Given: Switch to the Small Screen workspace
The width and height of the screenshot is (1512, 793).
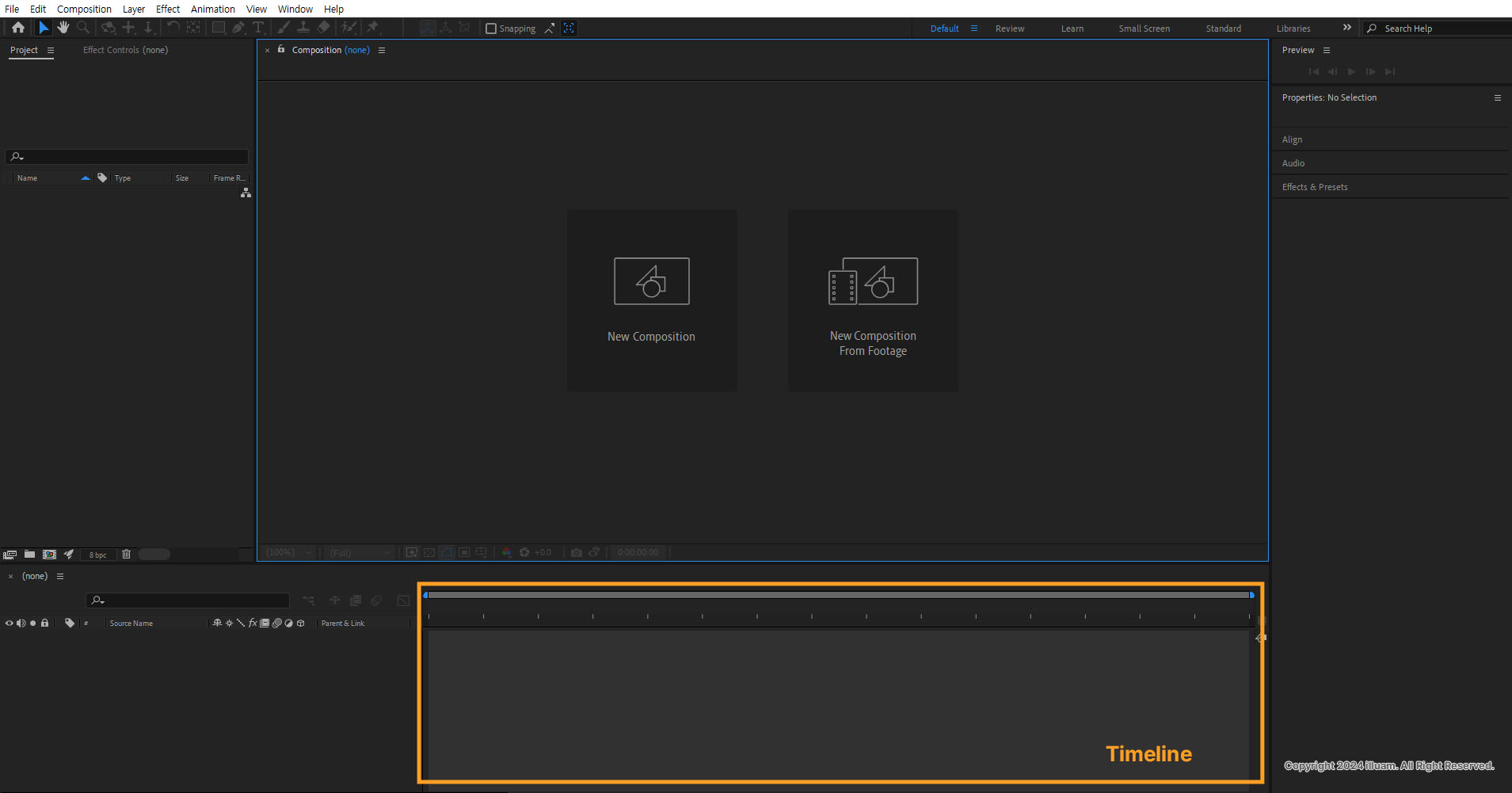Looking at the screenshot, I should tap(1144, 29).
